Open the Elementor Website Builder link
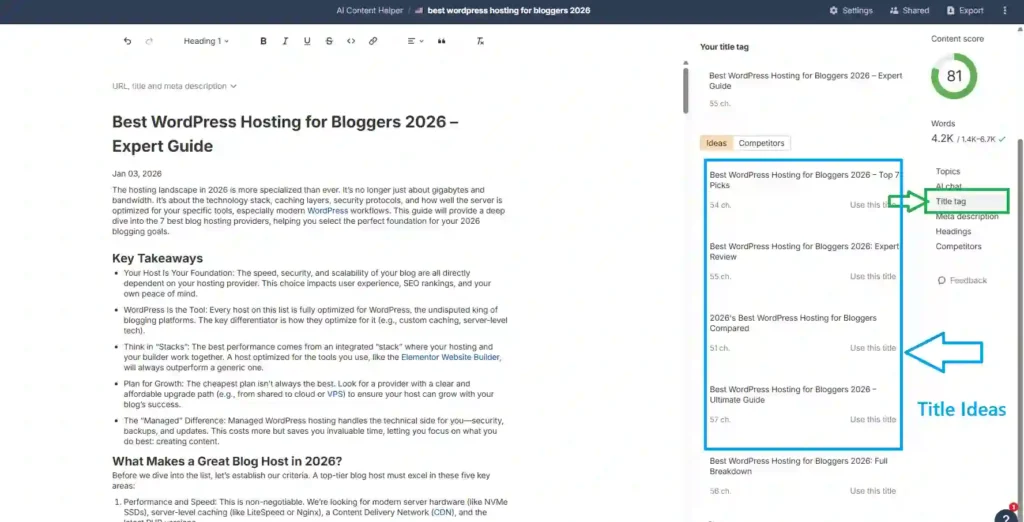Screen dimensions: 1024x522 click(451, 357)
